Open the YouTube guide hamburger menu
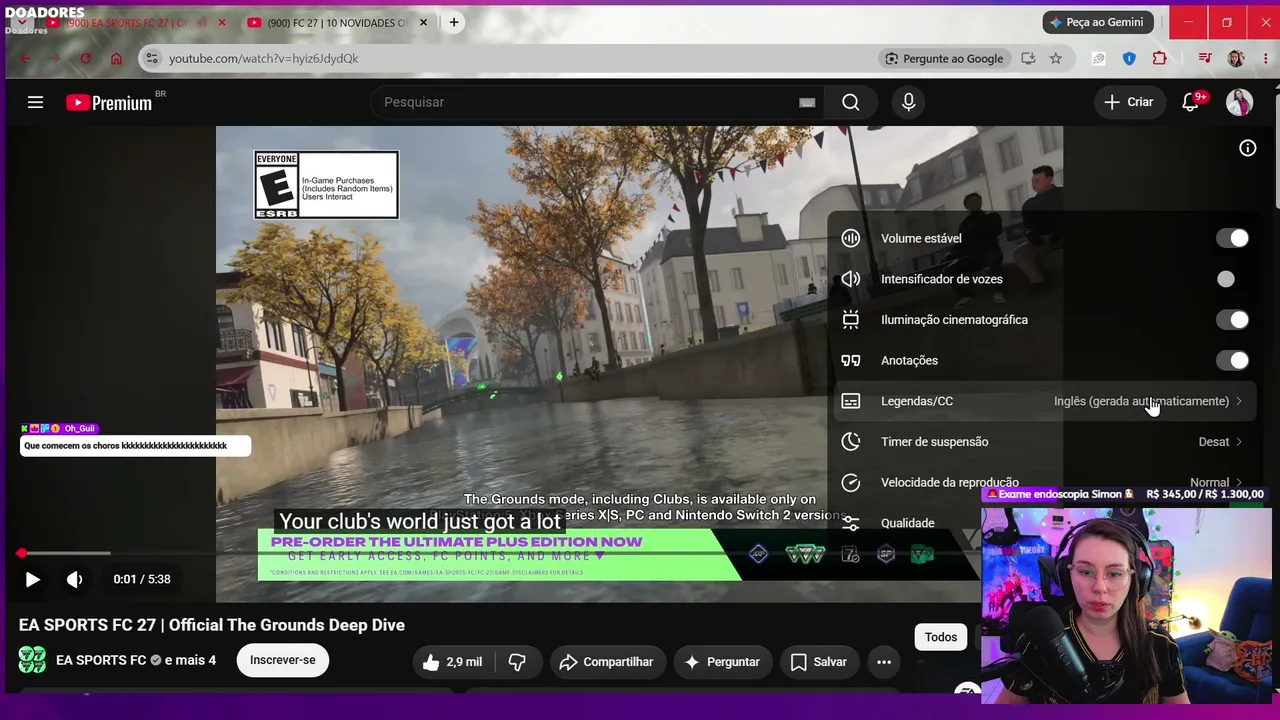 pos(35,102)
